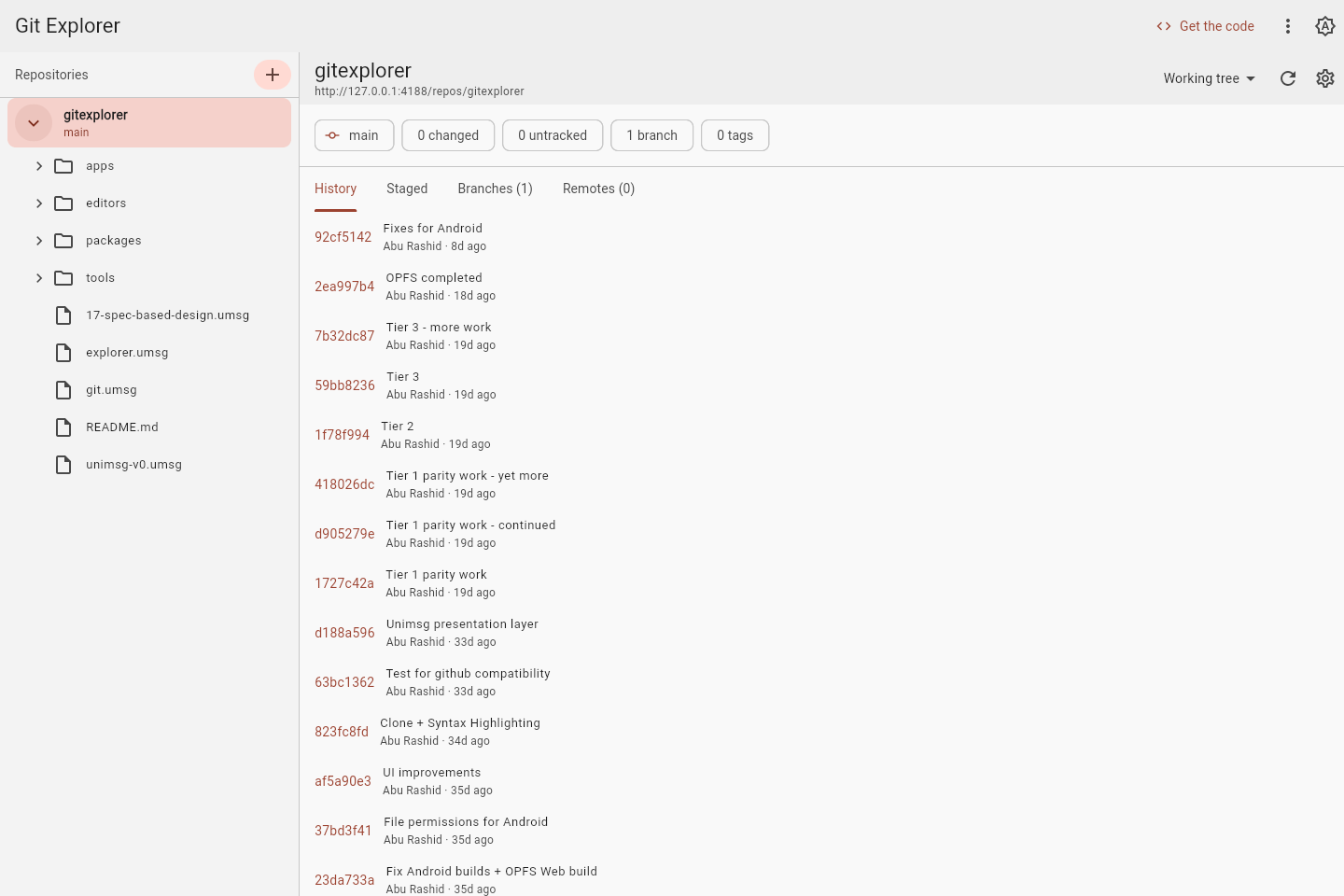1344x896 pixels.
Task: Click the 0 untracked chip
Action: 553,135
